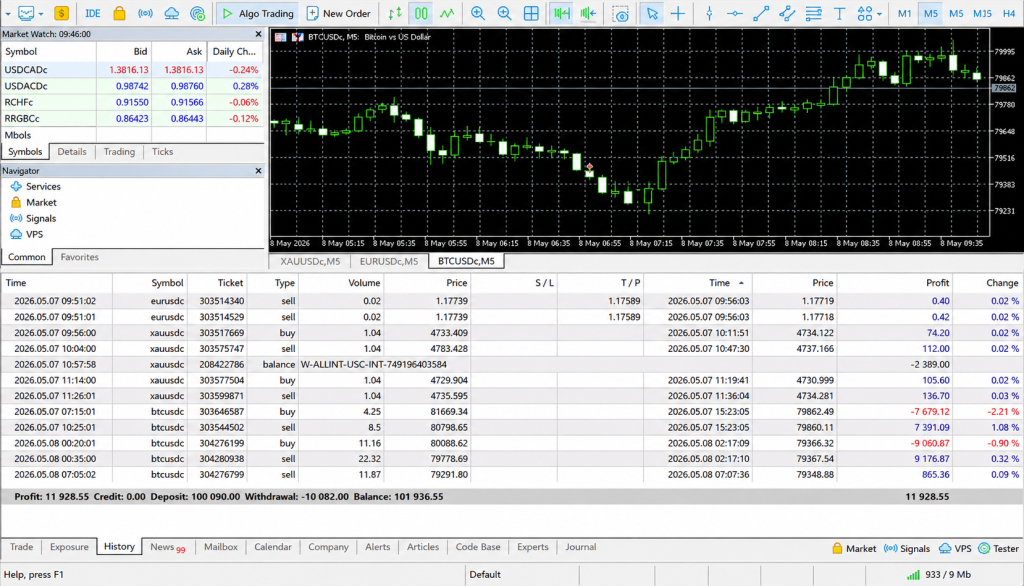Click Market button in bottom right bar
Viewport: 1024px width, 586px height.
[x=854, y=549]
